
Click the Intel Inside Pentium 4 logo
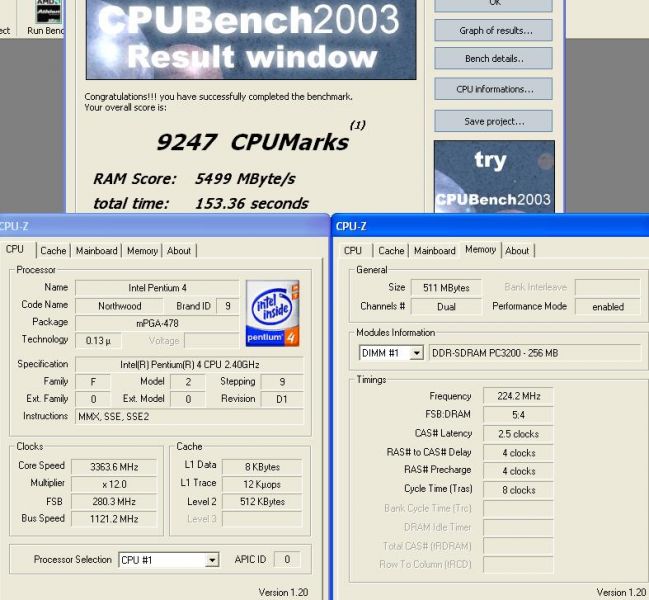[272, 313]
